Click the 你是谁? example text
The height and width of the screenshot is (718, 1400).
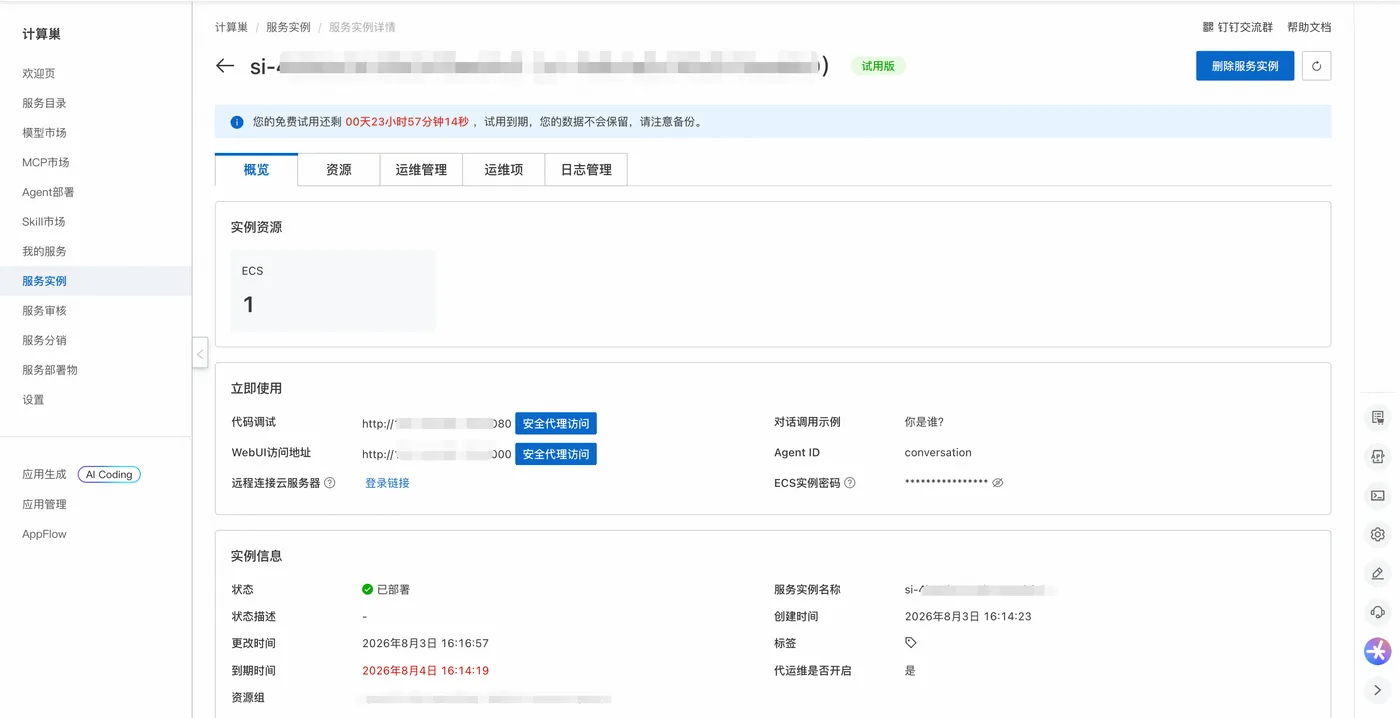pyautogui.click(x=924, y=422)
